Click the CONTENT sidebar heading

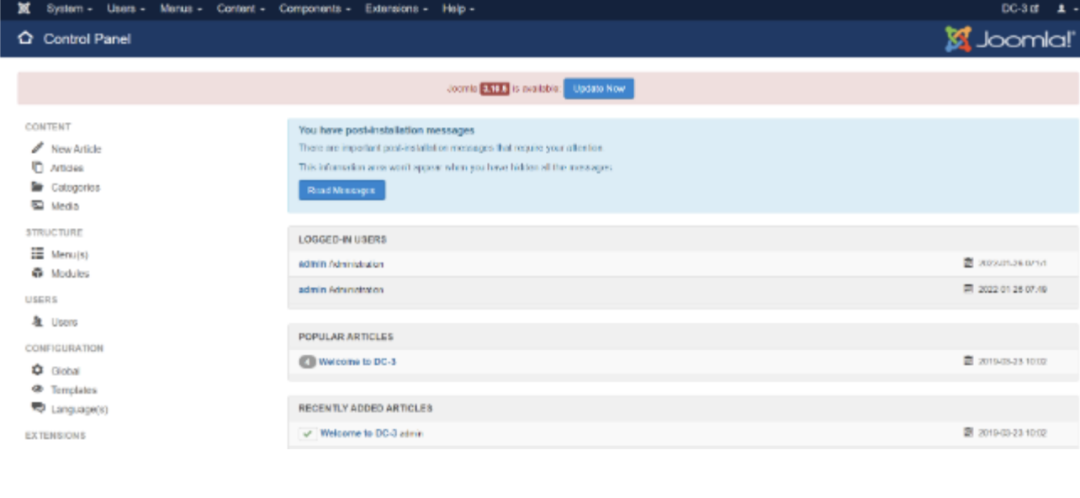[x=48, y=127]
